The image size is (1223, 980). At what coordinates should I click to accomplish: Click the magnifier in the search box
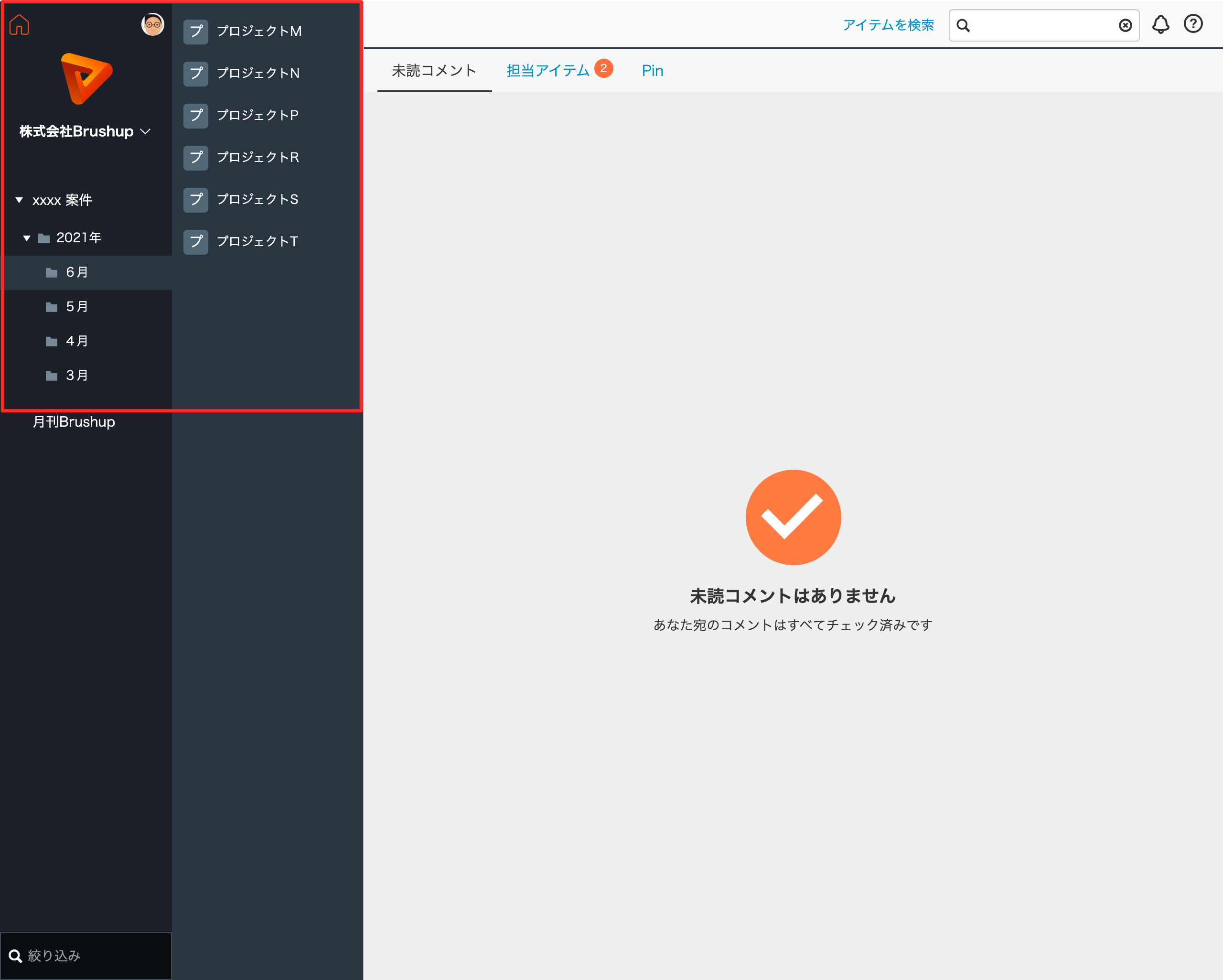tap(963, 25)
